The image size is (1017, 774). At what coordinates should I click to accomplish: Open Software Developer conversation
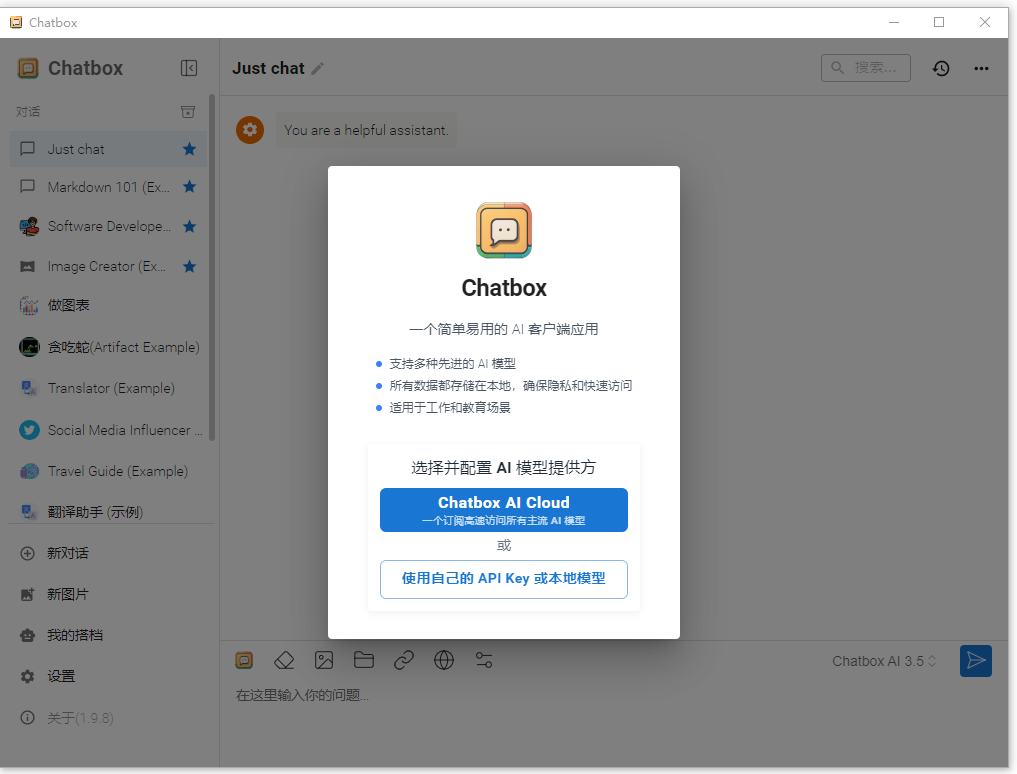pyautogui.click(x=108, y=226)
